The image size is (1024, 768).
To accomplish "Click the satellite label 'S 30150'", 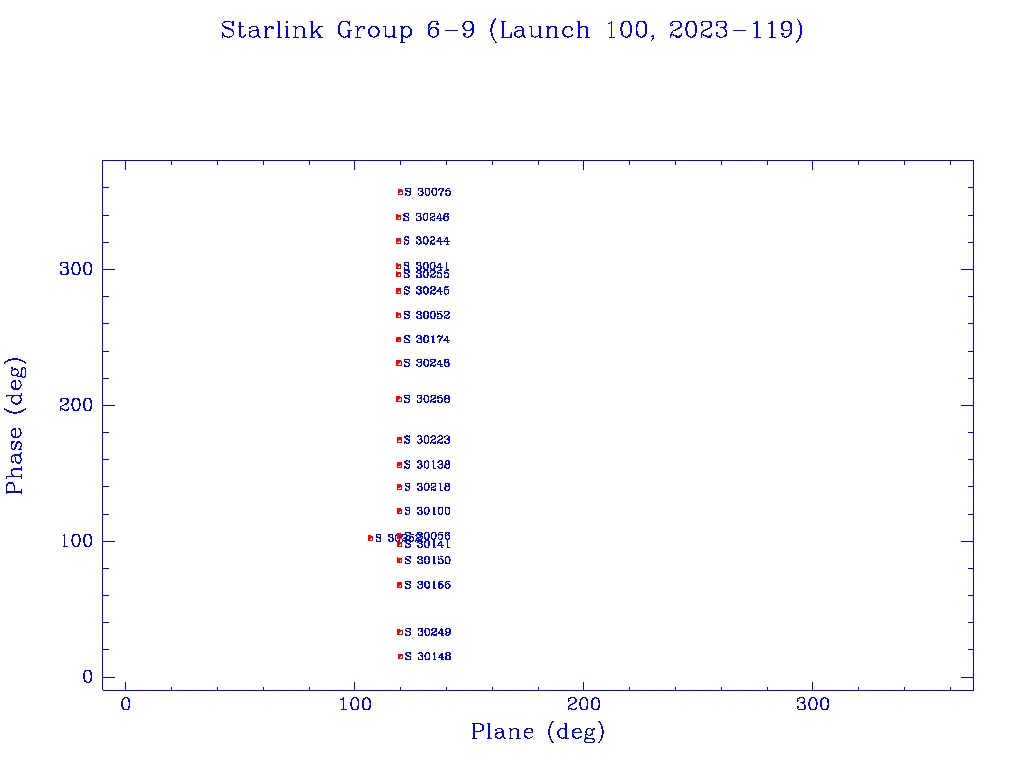I will [x=427, y=560].
